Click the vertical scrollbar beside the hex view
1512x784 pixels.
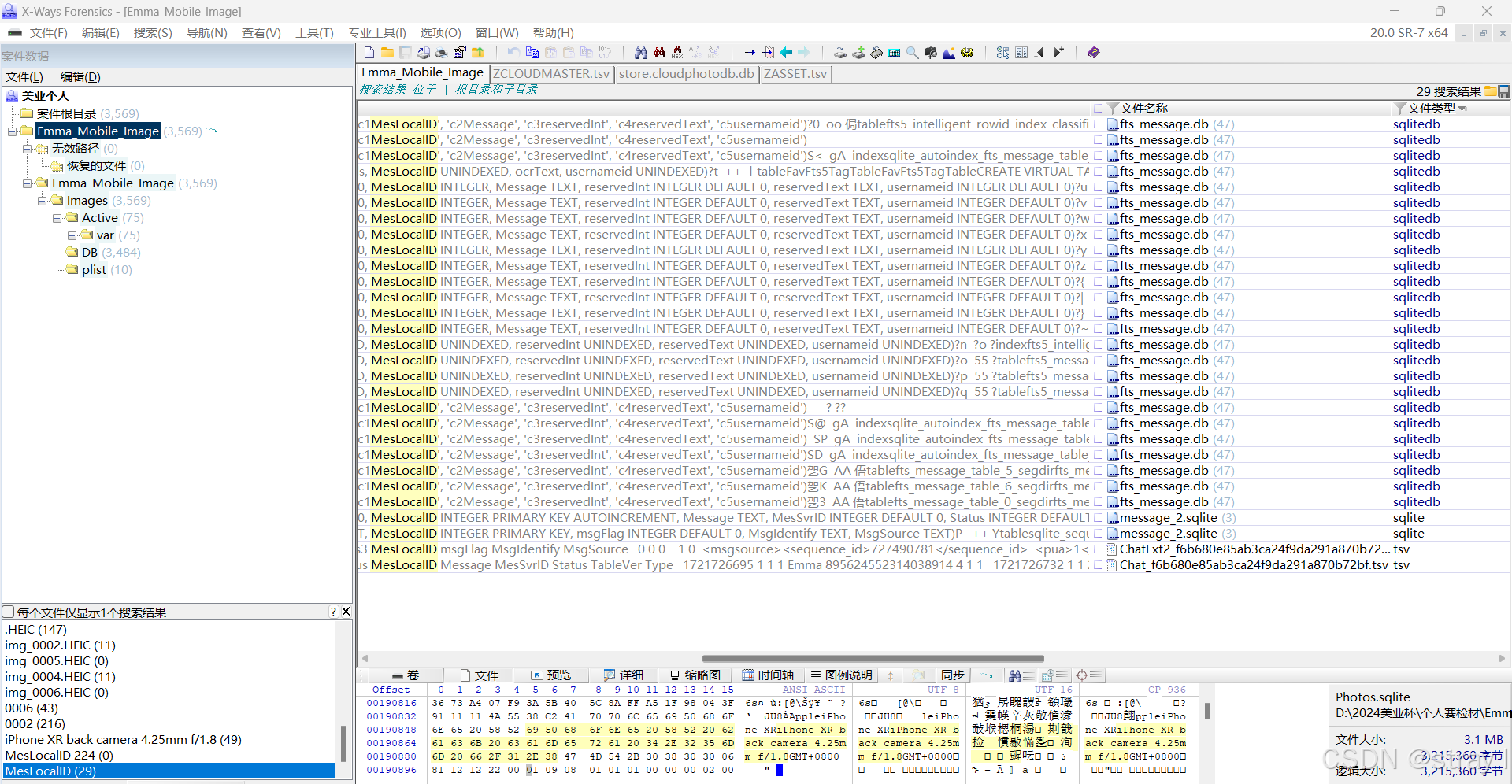pos(1206,711)
